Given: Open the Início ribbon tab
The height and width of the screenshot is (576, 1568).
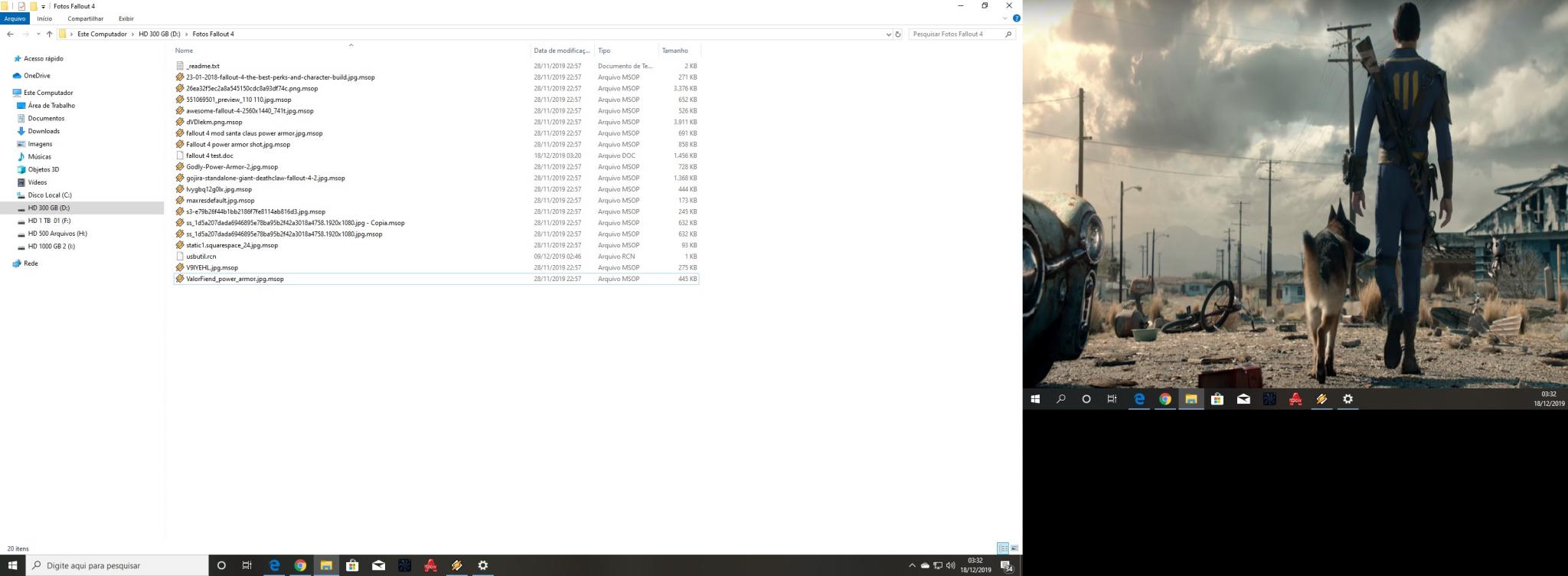Looking at the screenshot, I should click(x=44, y=18).
